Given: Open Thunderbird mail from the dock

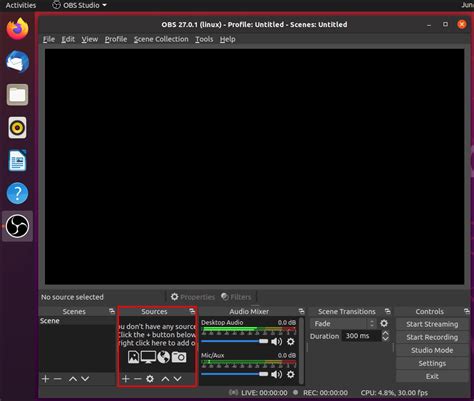Looking at the screenshot, I should (17, 62).
